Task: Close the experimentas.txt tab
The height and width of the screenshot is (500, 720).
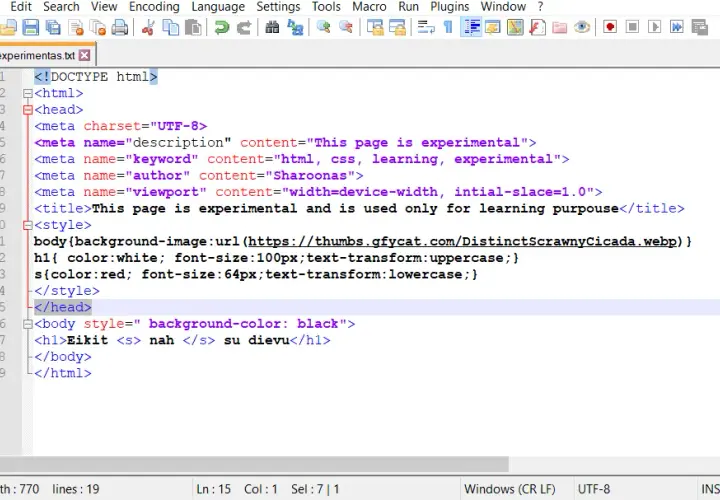Action: coord(84,56)
